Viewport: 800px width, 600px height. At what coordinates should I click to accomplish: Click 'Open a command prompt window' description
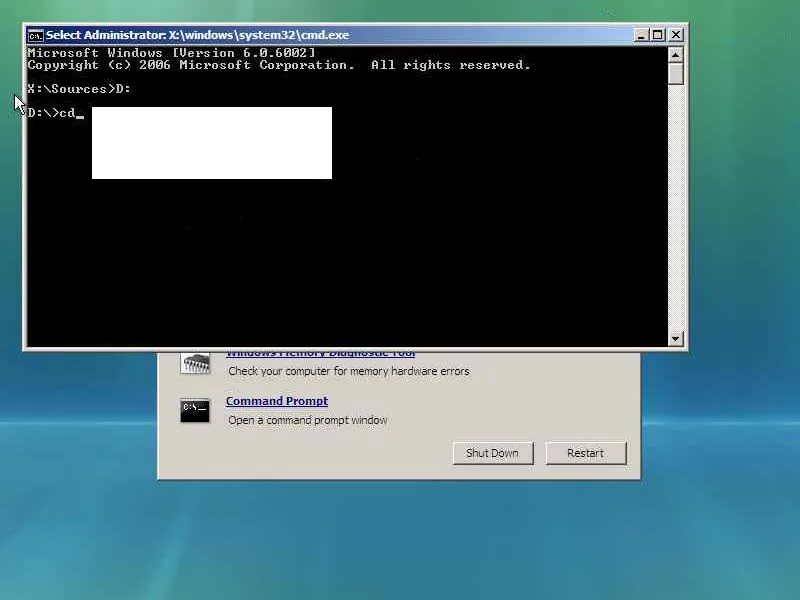tap(308, 420)
